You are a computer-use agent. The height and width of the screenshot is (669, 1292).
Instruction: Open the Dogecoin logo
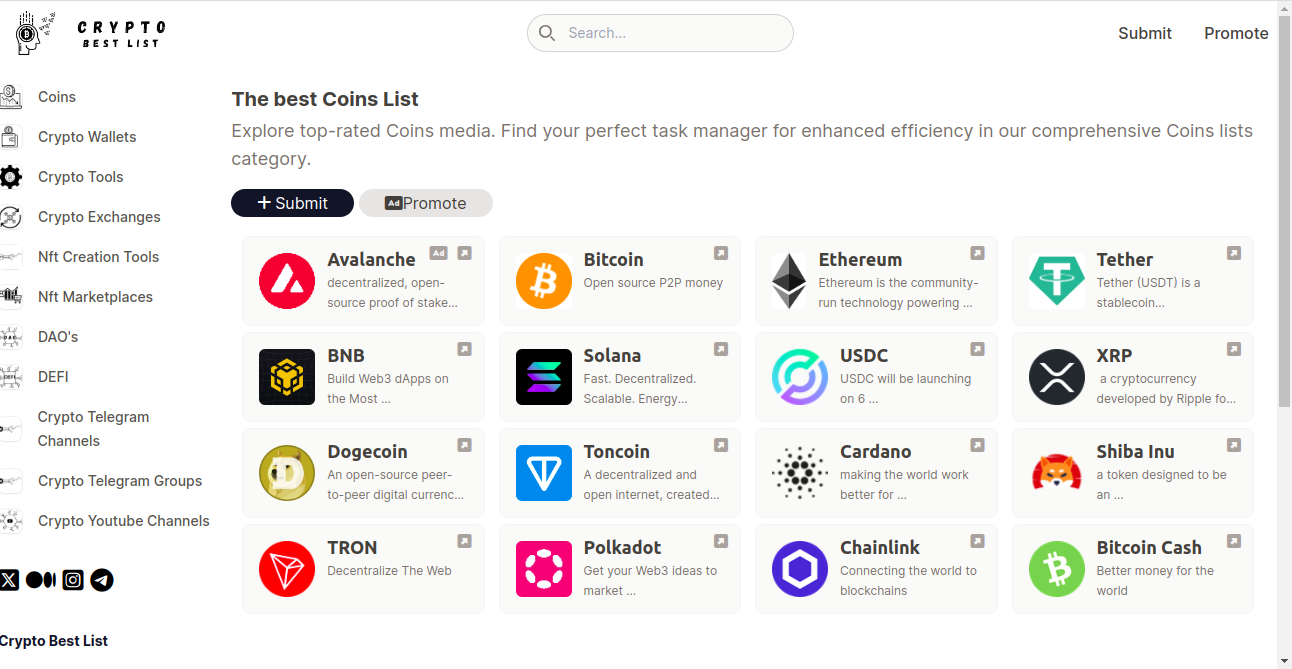(x=287, y=473)
